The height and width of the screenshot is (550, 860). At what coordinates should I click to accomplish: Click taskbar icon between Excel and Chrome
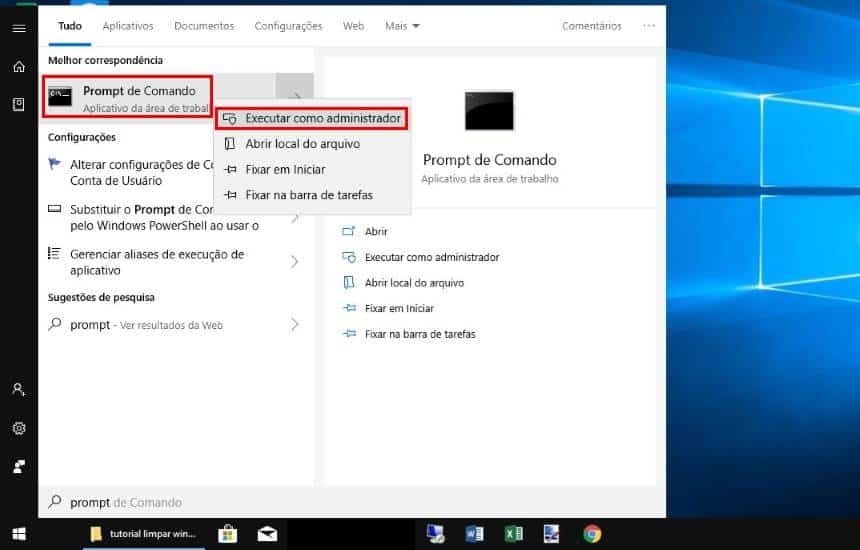[551, 534]
